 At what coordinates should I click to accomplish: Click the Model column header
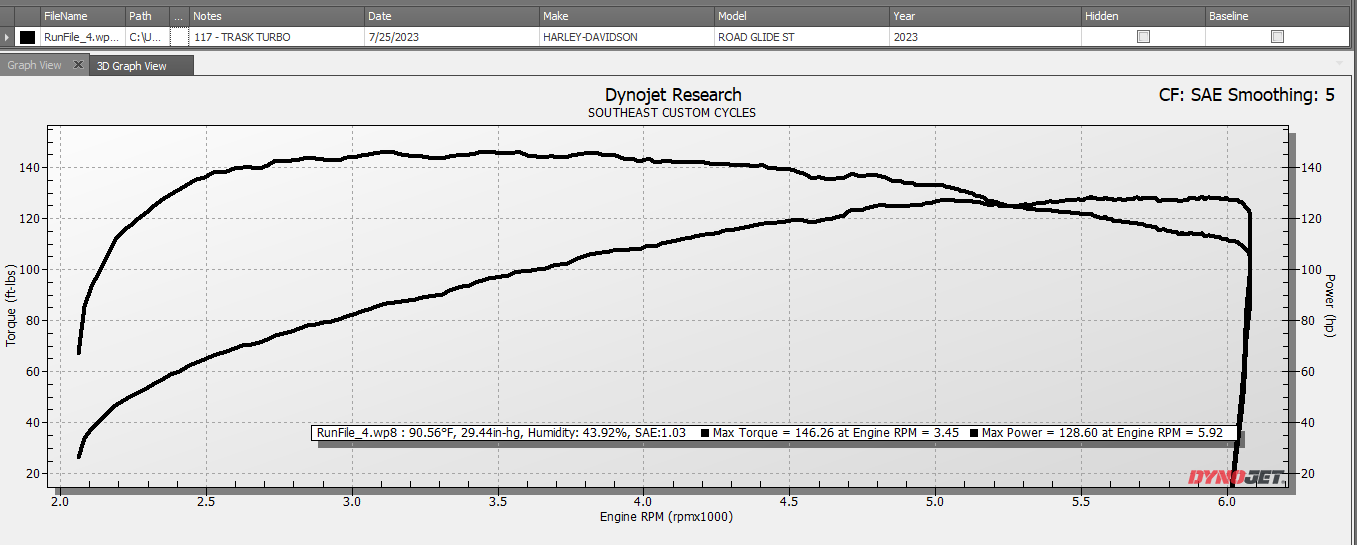[x=802, y=17]
